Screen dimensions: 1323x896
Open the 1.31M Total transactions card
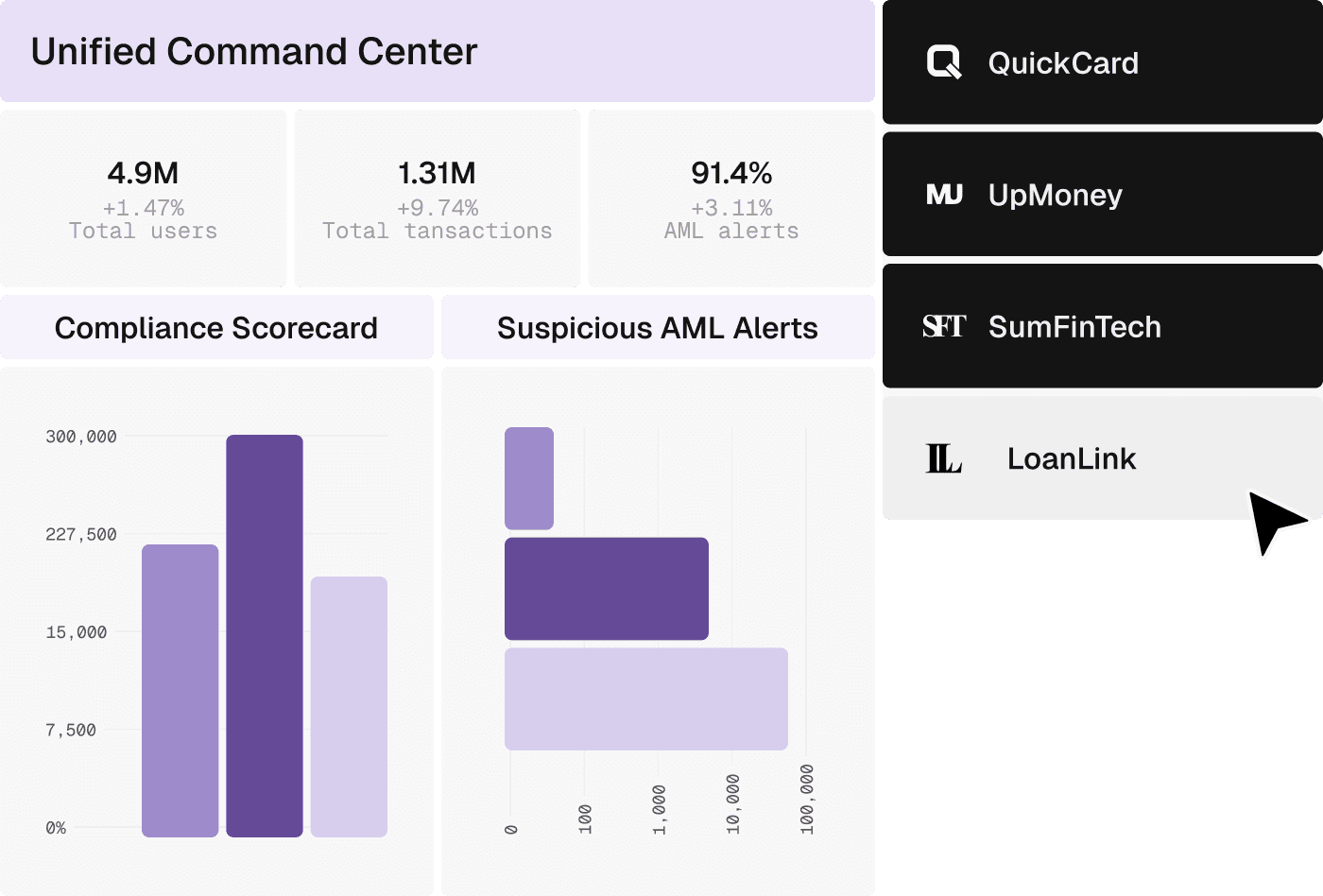point(438,198)
